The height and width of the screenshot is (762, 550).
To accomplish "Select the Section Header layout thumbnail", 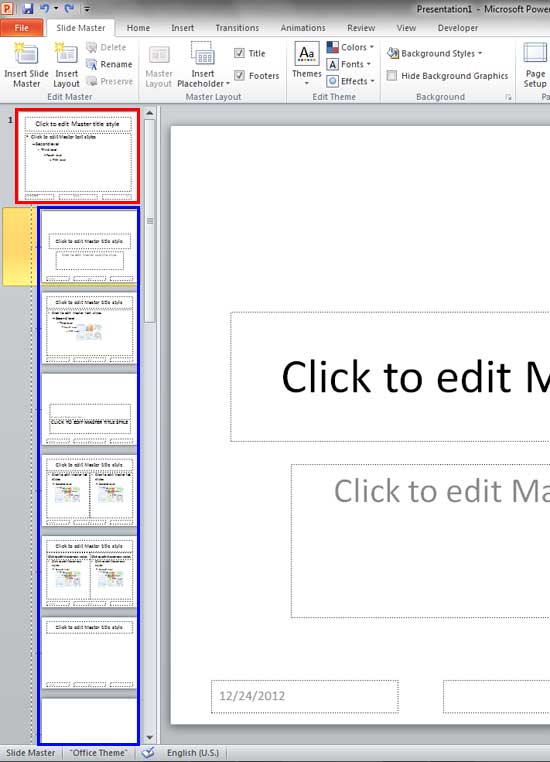I will pyautogui.click(x=89, y=410).
